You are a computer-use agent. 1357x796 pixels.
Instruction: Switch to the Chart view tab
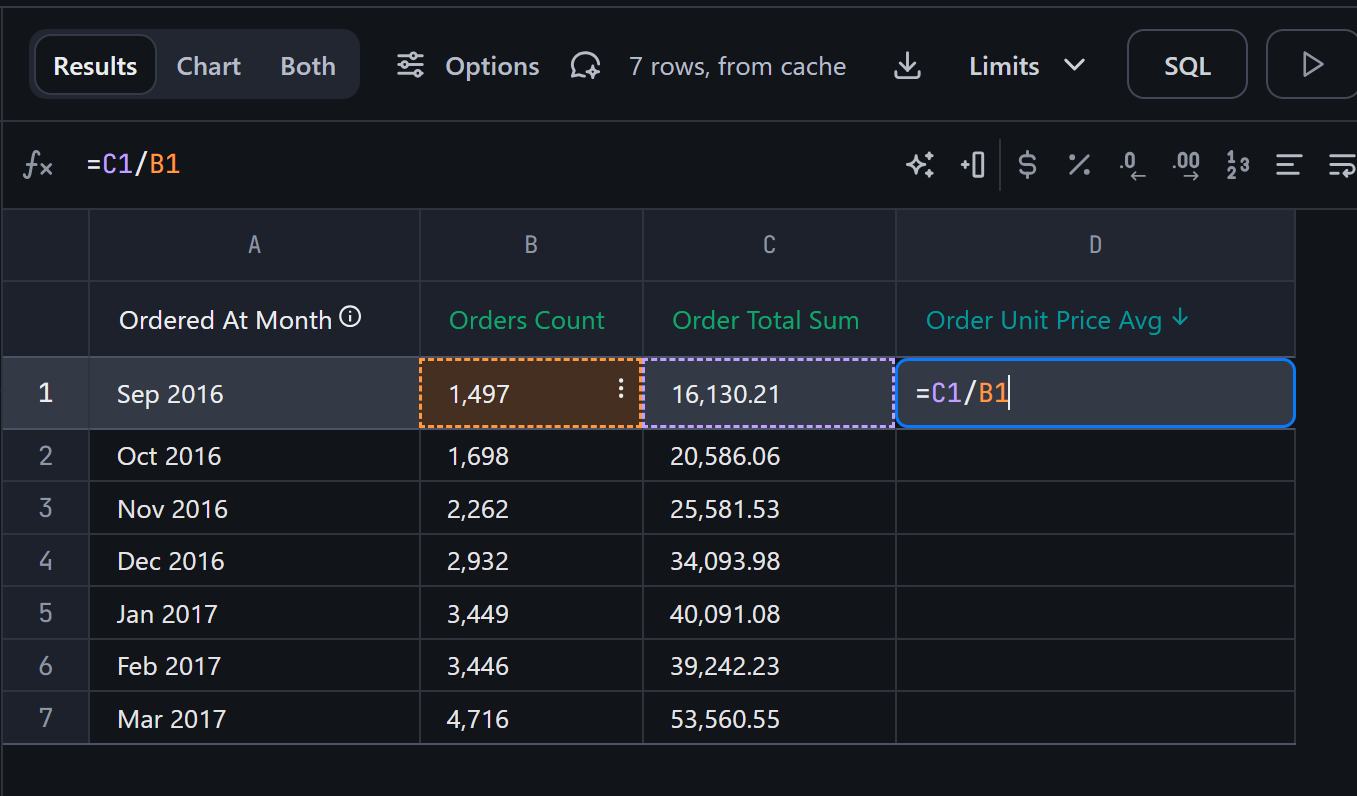pos(208,66)
